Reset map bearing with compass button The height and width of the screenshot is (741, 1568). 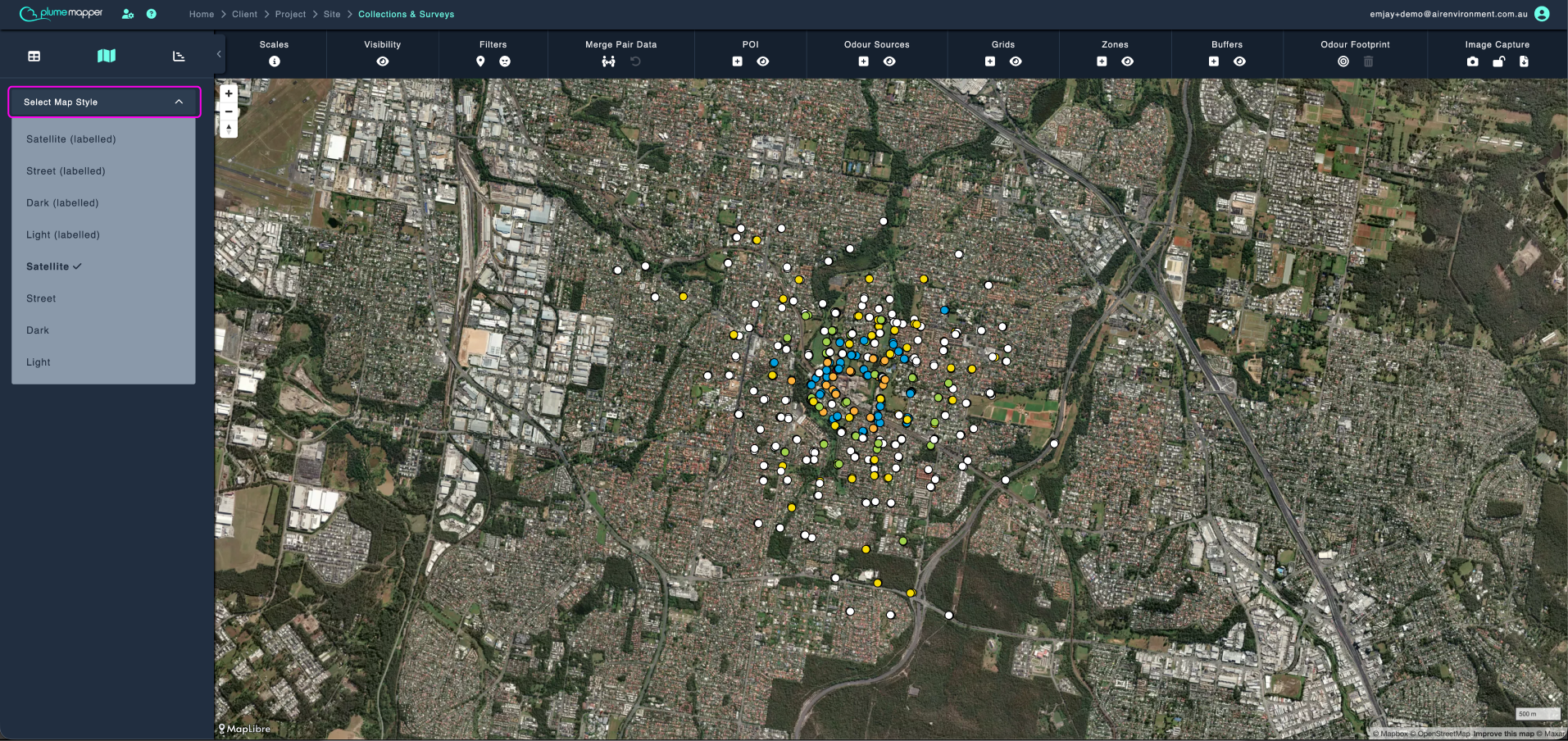click(x=229, y=129)
